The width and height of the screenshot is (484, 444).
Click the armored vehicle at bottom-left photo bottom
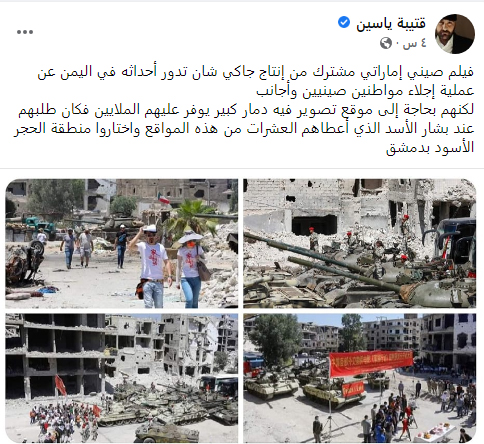167,432
